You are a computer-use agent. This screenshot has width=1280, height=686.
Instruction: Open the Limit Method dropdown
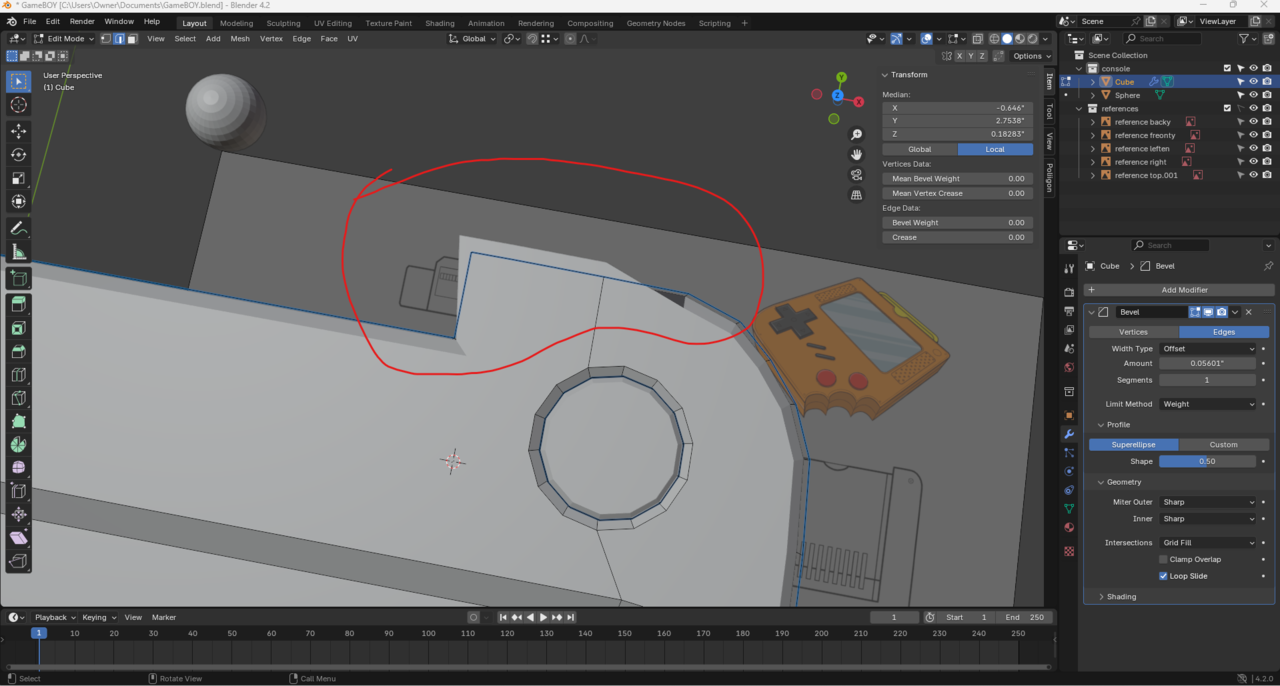point(1207,404)
